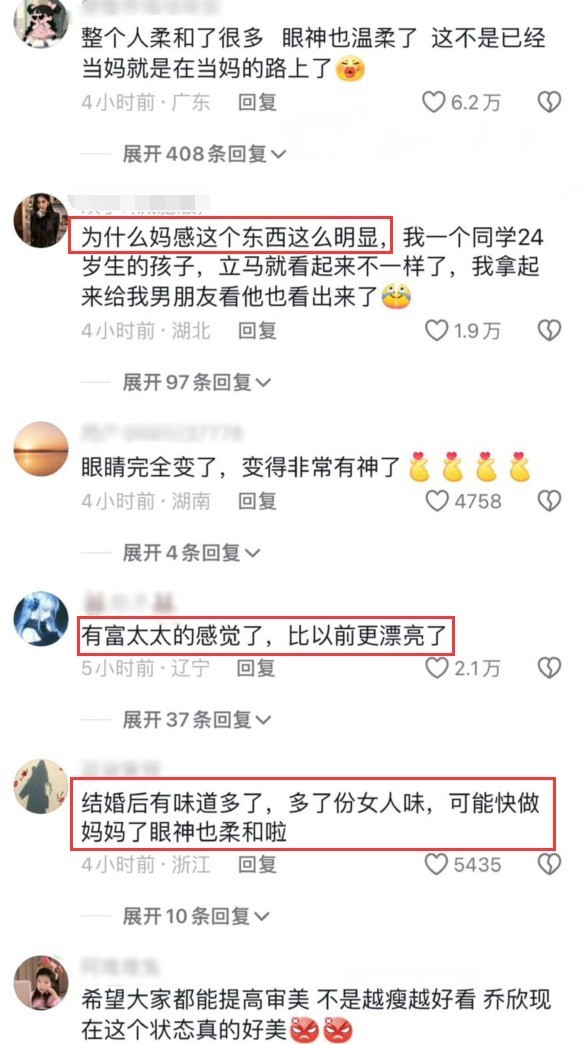
Task: Like the 湖南 comment with 4758 likes
Action: [x=436, y=501]
